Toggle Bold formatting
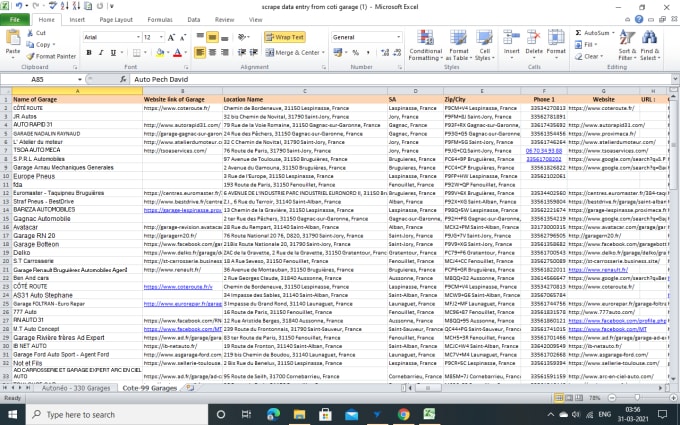The height and width of the screenshot is (425, 680). pyautogui.click(x=89, y=52)
